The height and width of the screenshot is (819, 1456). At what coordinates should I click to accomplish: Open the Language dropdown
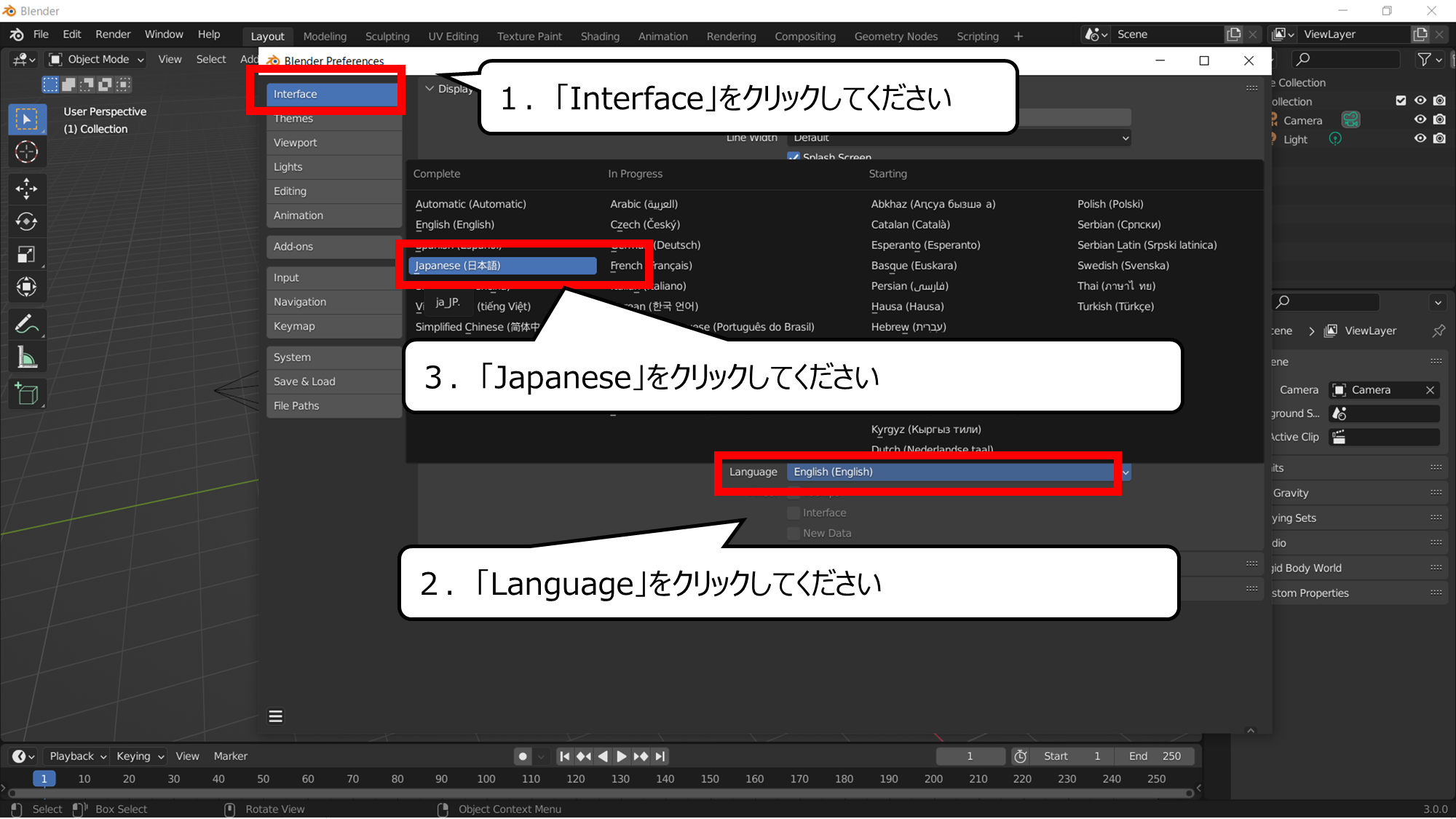958,472
